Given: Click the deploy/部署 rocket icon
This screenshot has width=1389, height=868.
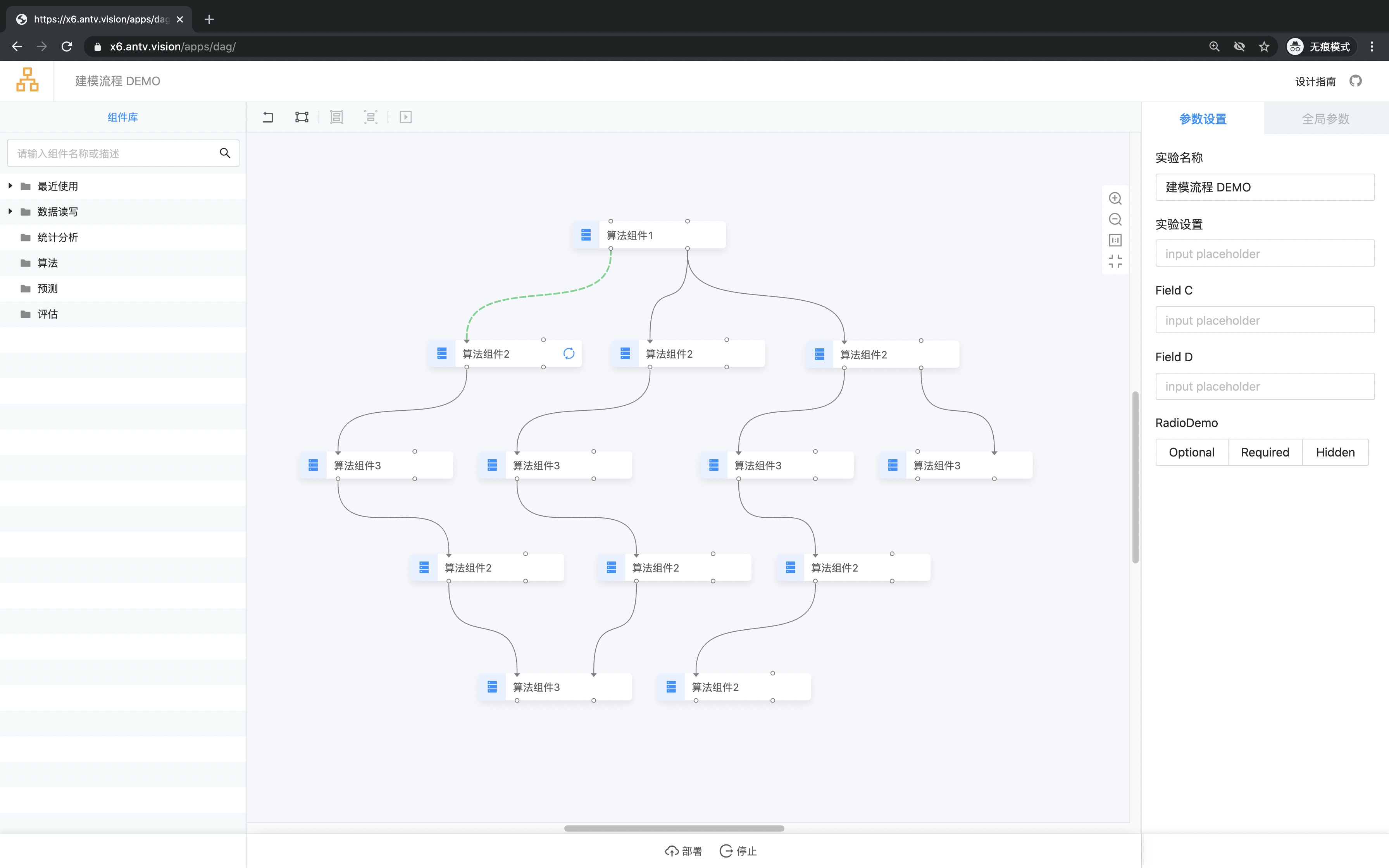Looking at the screenshot, I should pos(670,851).
